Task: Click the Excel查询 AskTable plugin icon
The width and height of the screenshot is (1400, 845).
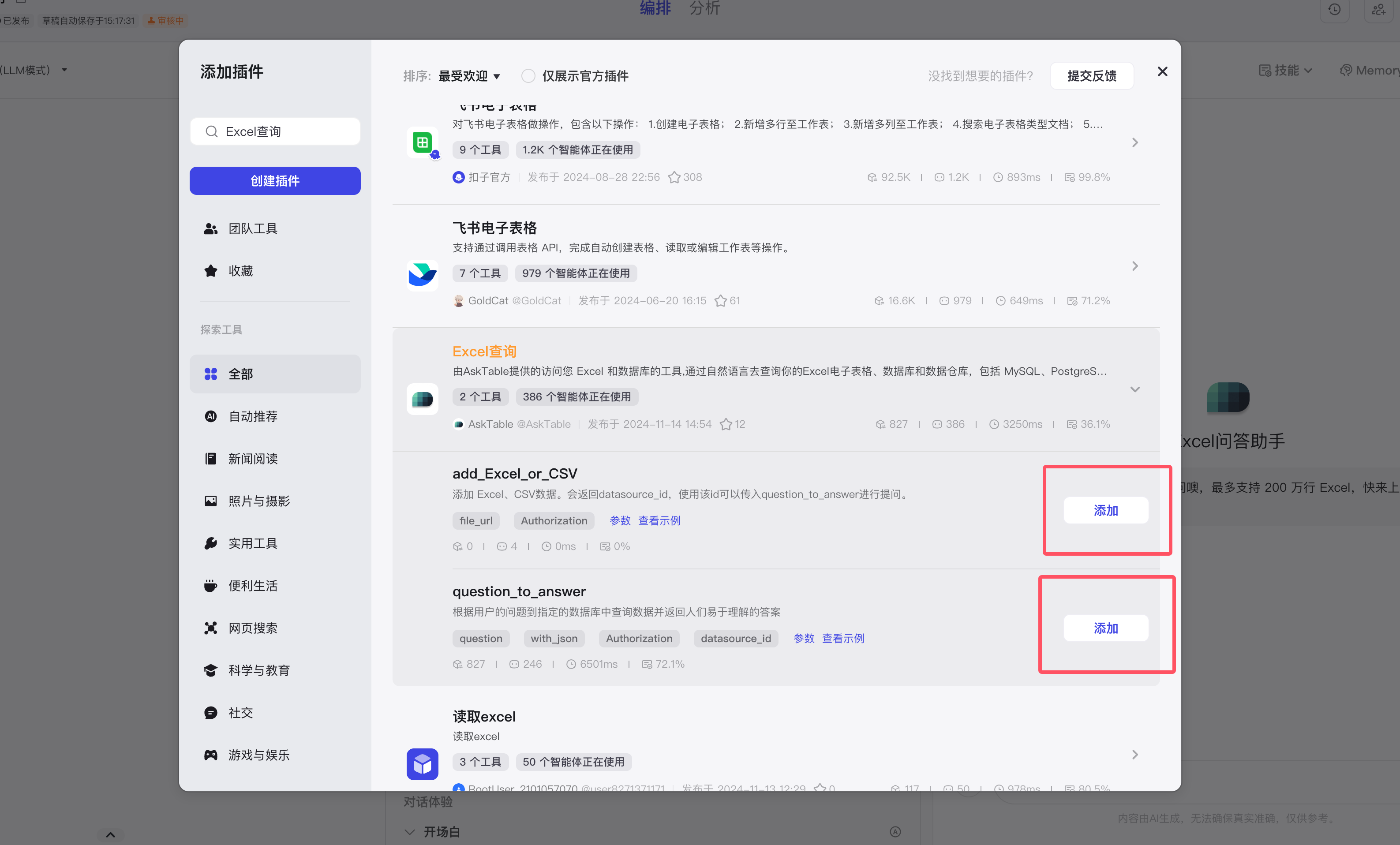Action: (422, 399)
